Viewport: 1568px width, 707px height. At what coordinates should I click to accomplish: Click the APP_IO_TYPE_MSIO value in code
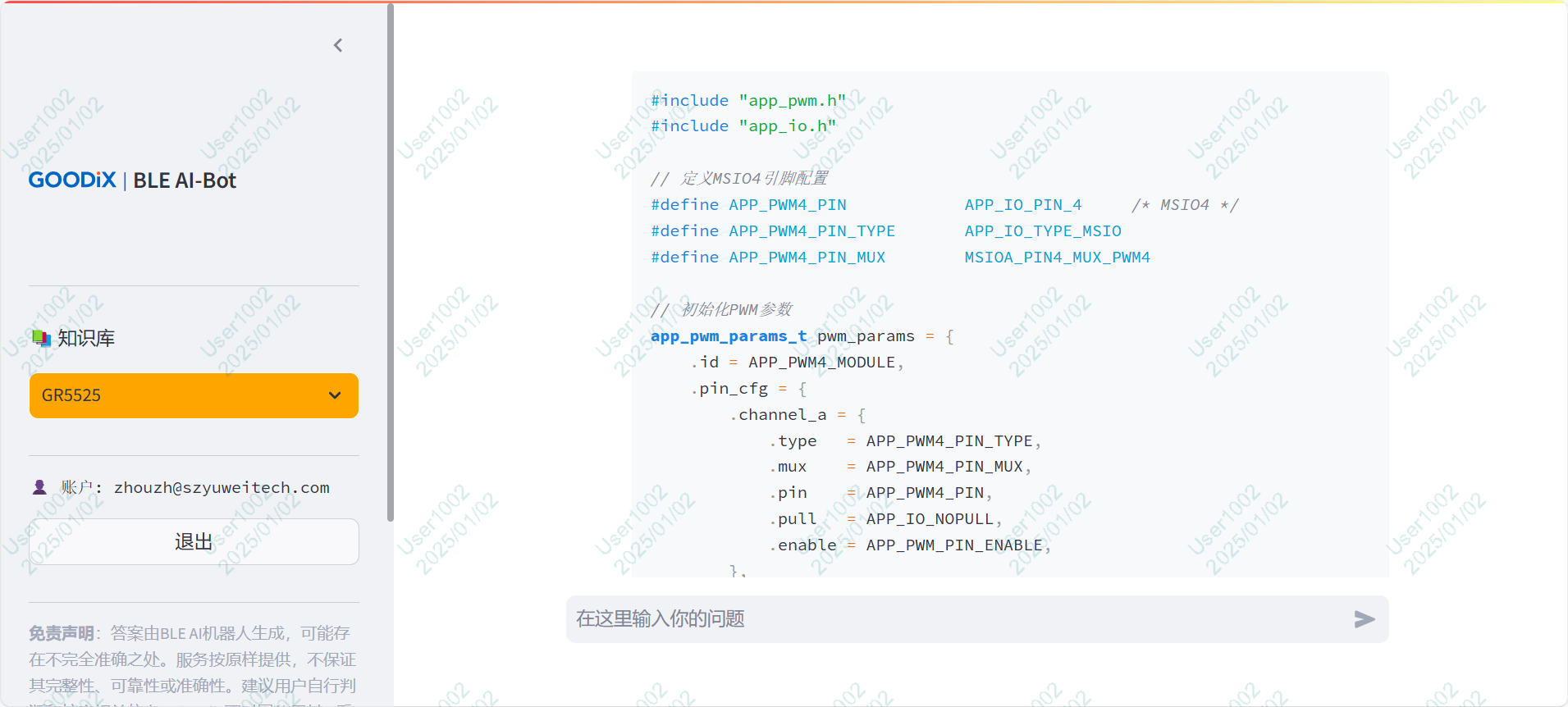[1042, 231]
